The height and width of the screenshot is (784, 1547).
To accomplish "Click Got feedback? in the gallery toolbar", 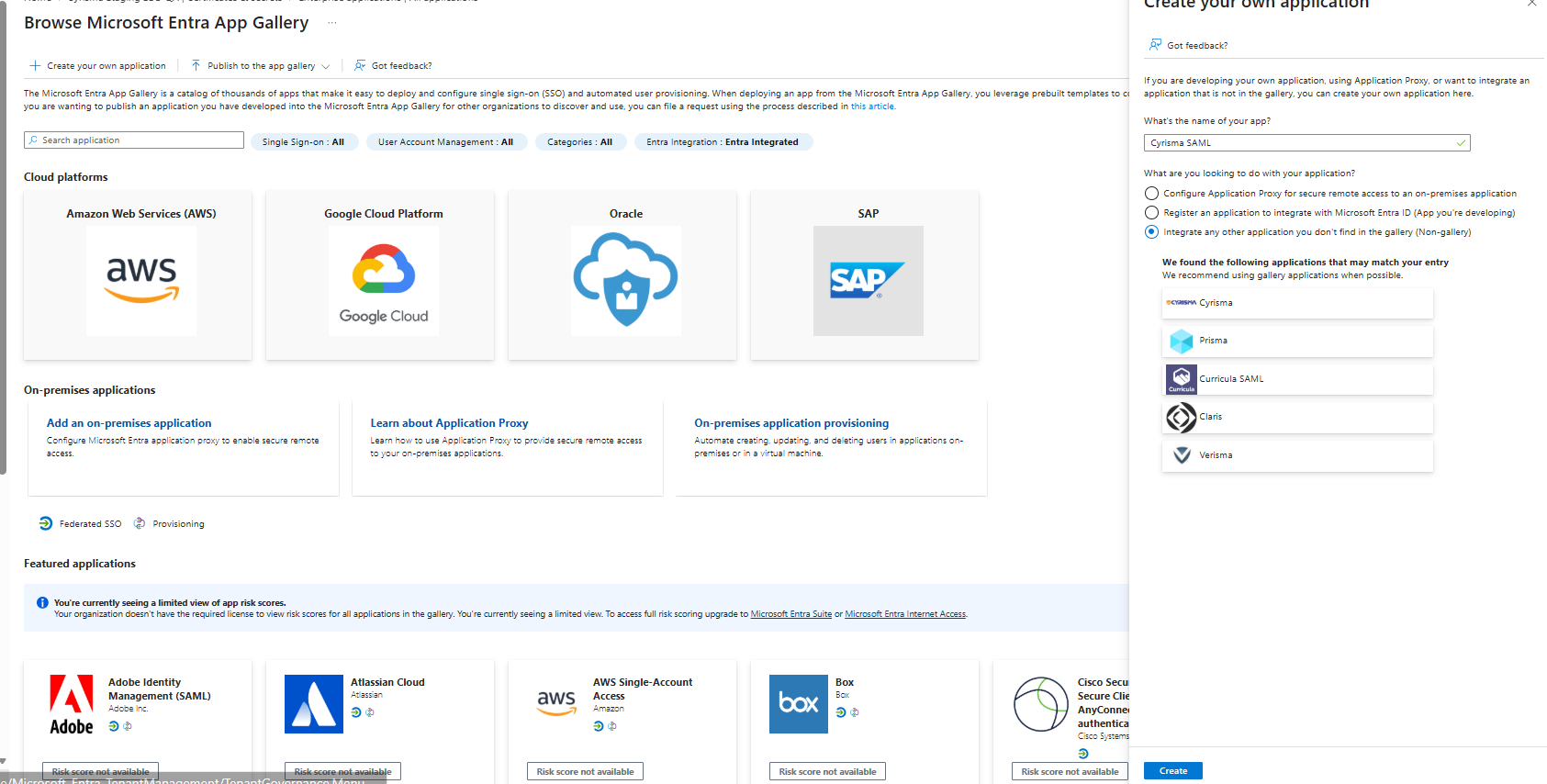I will 393,66.
